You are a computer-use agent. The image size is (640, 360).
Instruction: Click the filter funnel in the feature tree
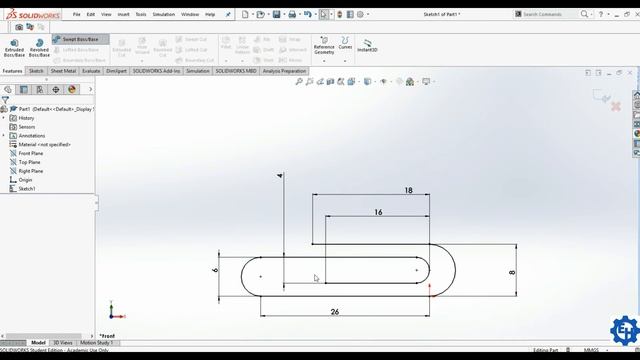(x=5, y=100)
